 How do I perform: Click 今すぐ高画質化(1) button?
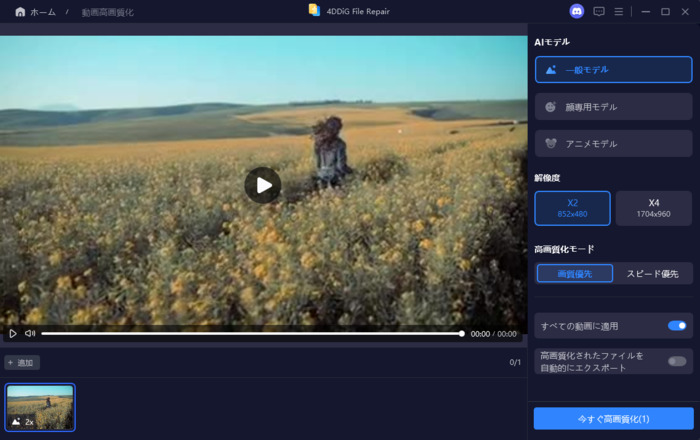[x=613, y=418]
